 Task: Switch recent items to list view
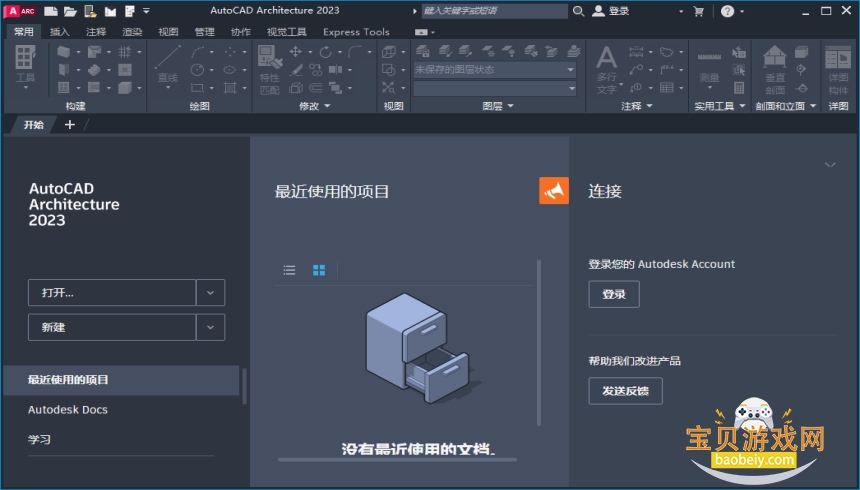click(289, 269)
